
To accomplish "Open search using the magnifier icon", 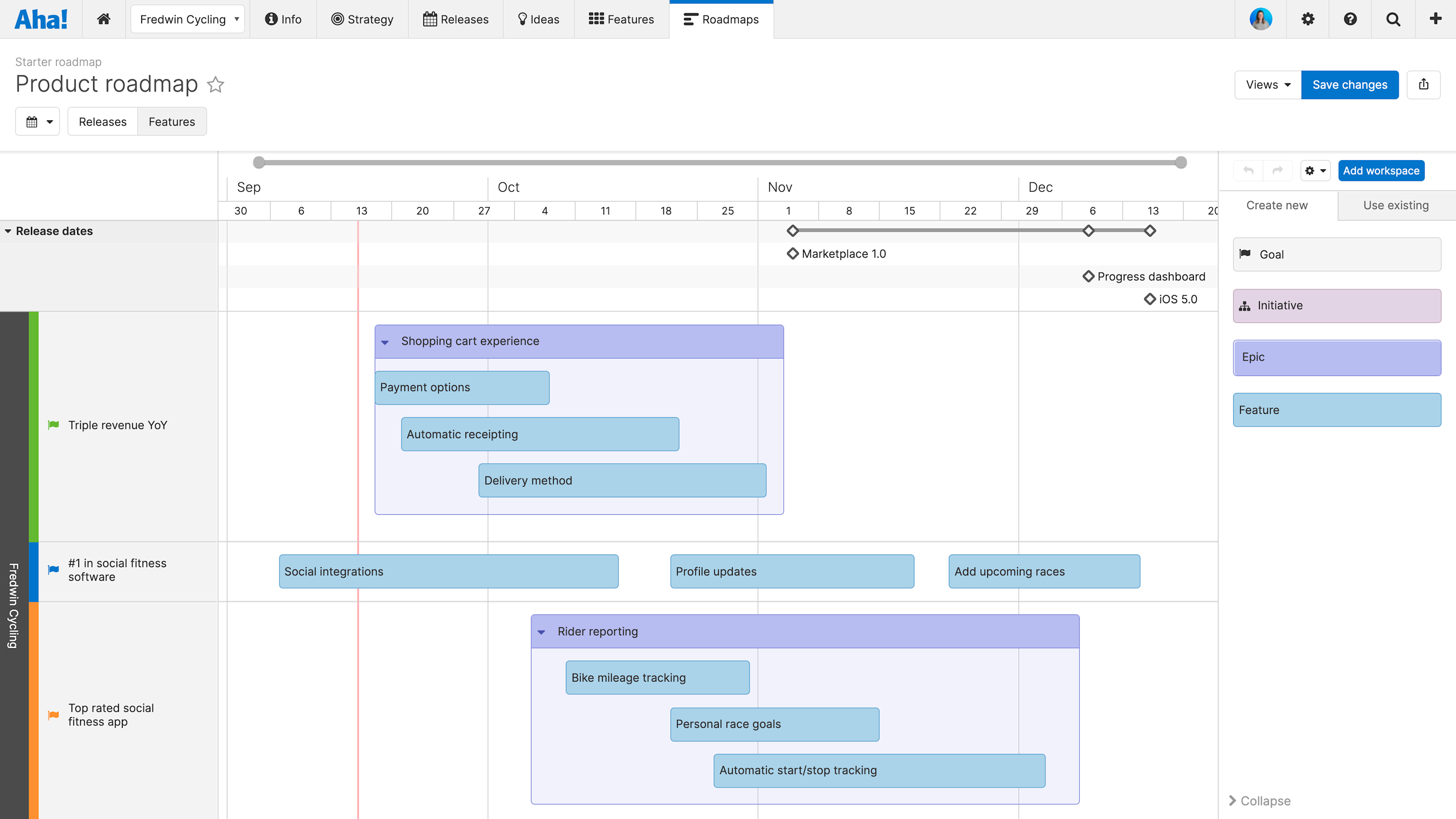I will click(1393, 18).
